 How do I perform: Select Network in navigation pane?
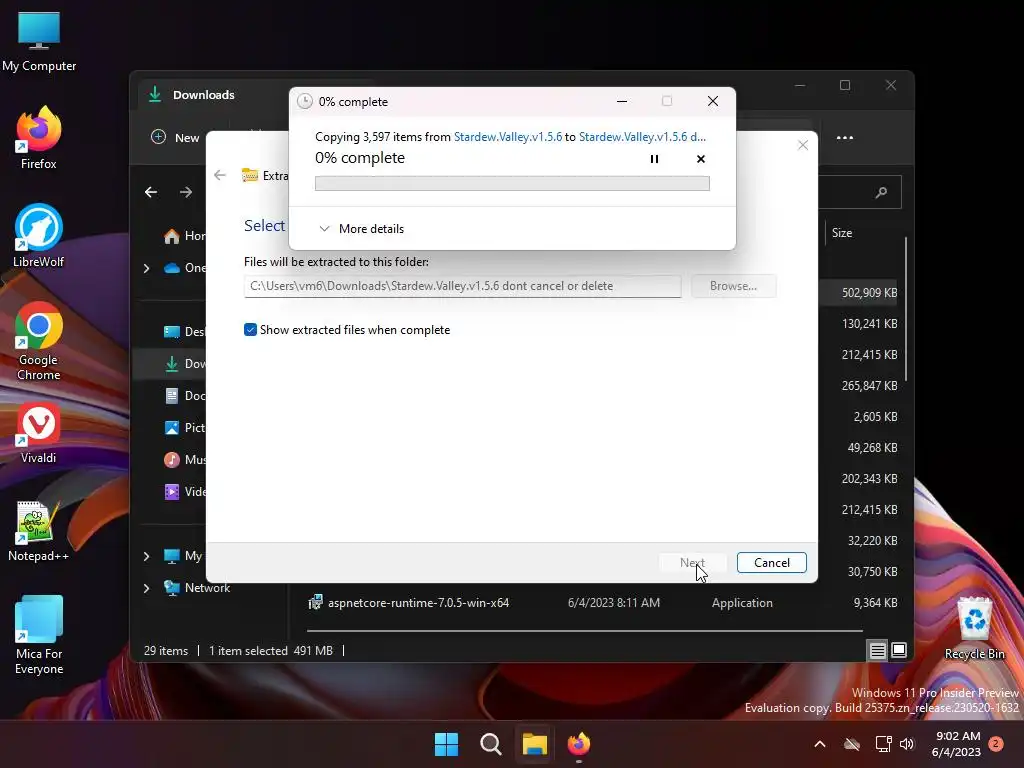197,588
